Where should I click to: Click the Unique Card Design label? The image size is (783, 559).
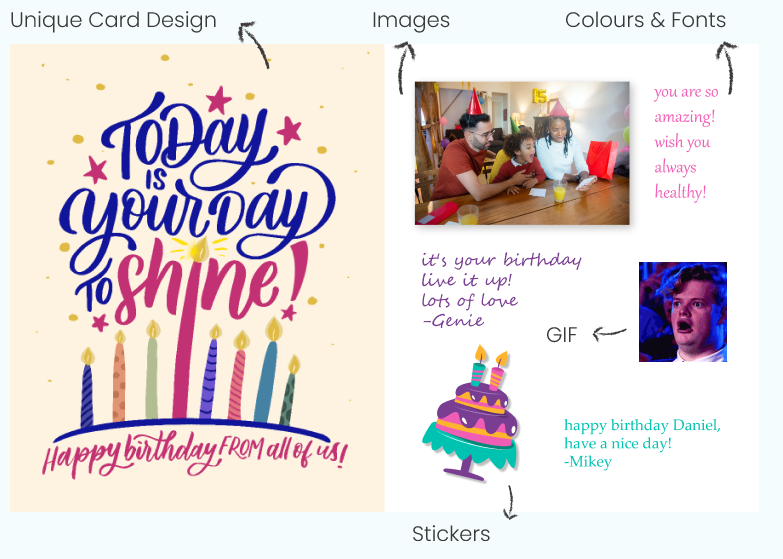113,20
